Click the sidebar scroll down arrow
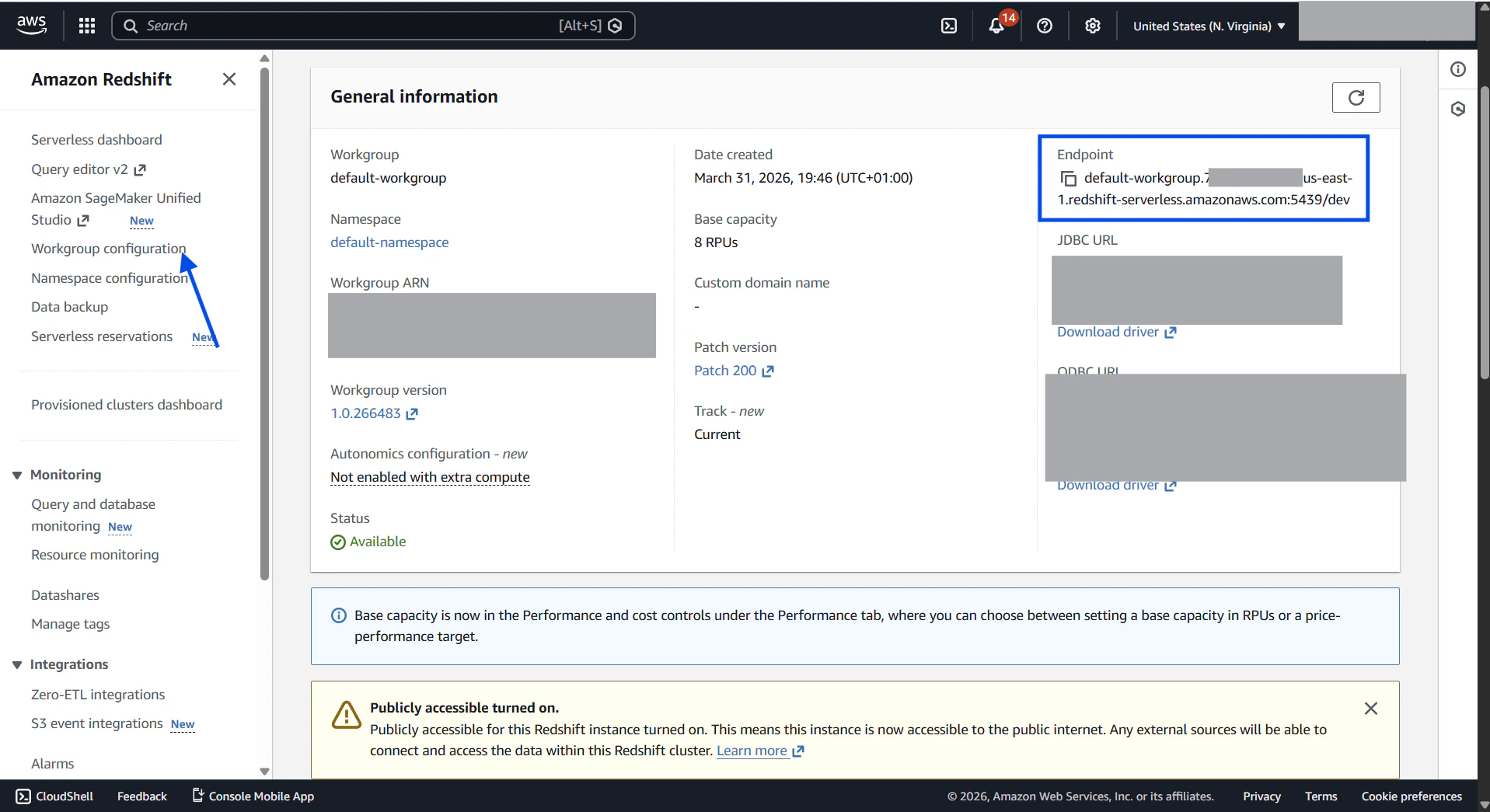 tap(264, 772)
